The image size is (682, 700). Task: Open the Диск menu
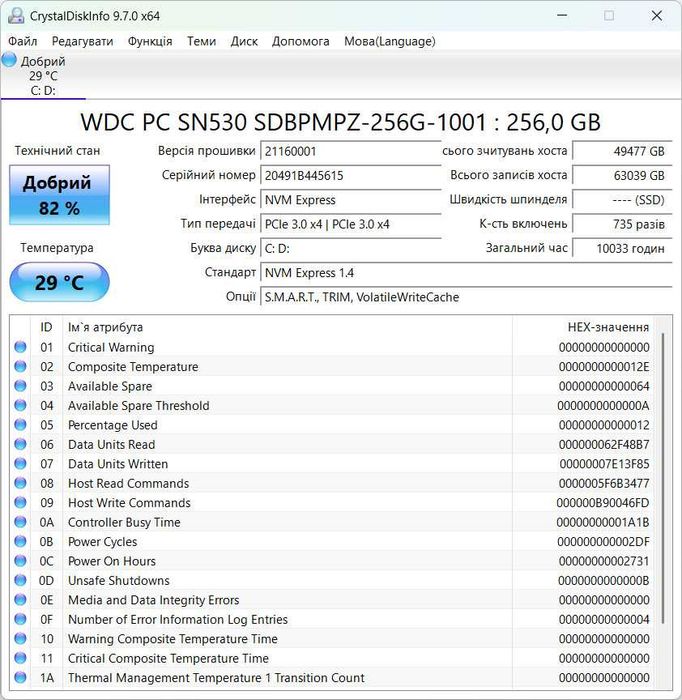pyautogui.click(x=244, y=42)
